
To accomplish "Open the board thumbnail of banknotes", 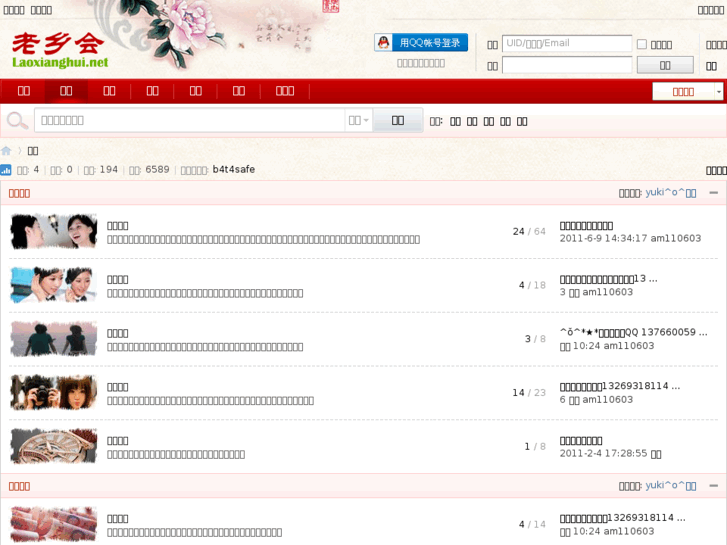I will 54,524.
